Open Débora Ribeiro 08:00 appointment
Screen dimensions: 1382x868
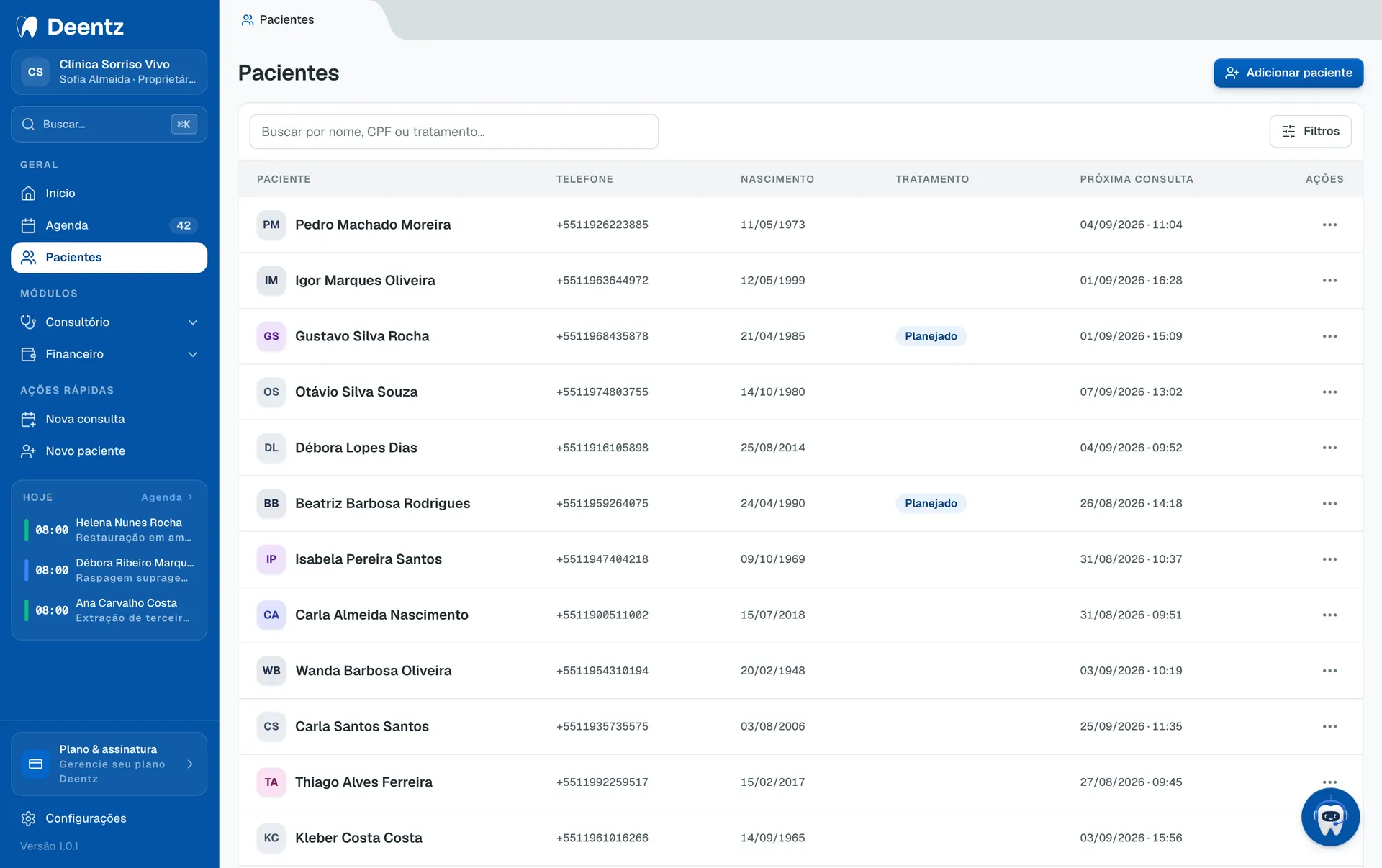point(109,570)
